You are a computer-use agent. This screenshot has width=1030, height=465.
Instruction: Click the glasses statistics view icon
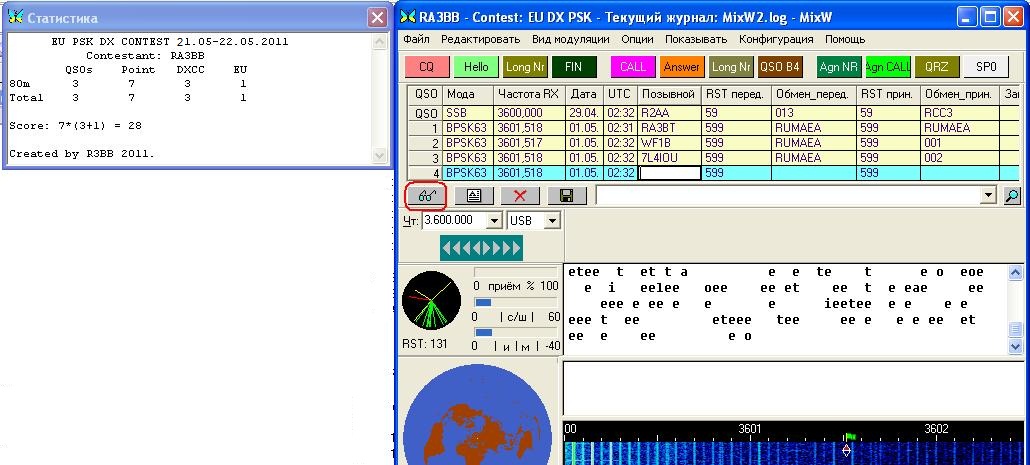pos(426,195)
